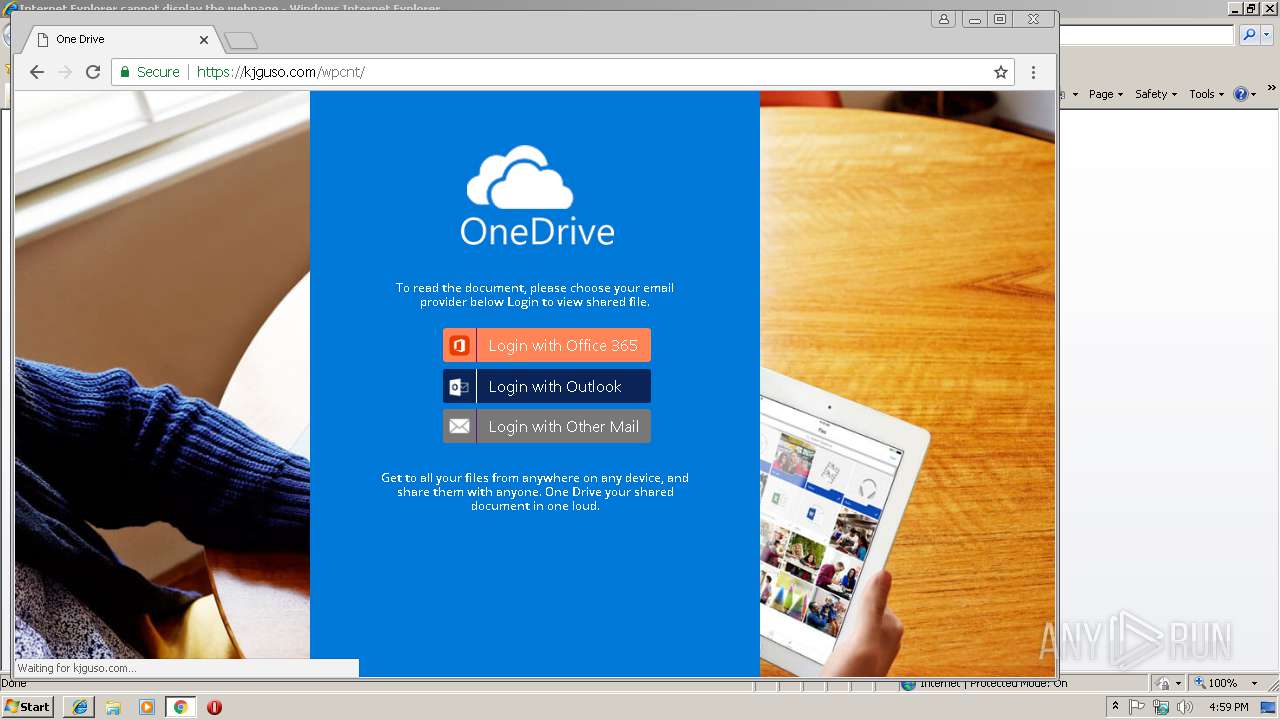Click the Chrome forward arrow
The image size is (1280, 720).
tap(65, 72)
